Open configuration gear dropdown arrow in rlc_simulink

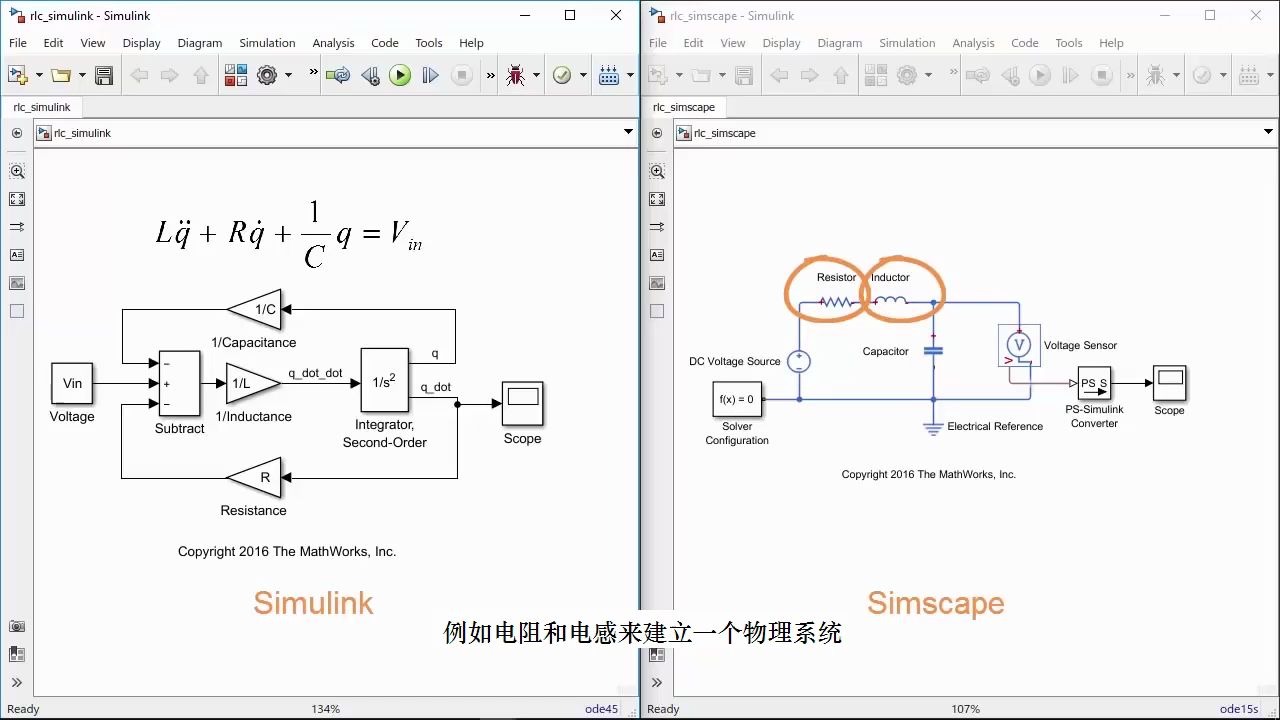coord(288,75)
